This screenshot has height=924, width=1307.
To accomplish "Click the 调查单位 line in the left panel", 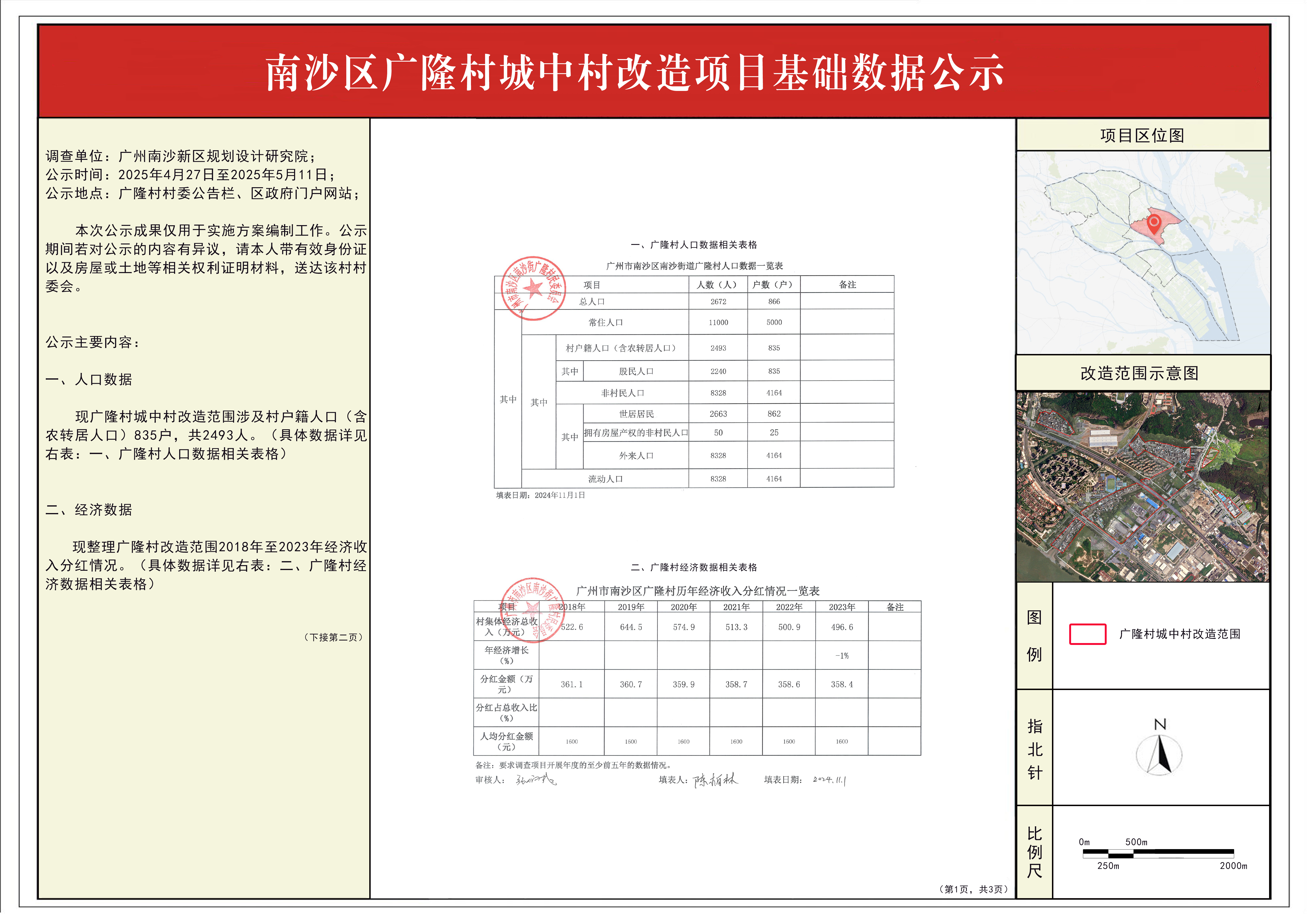I will point(181,156).
